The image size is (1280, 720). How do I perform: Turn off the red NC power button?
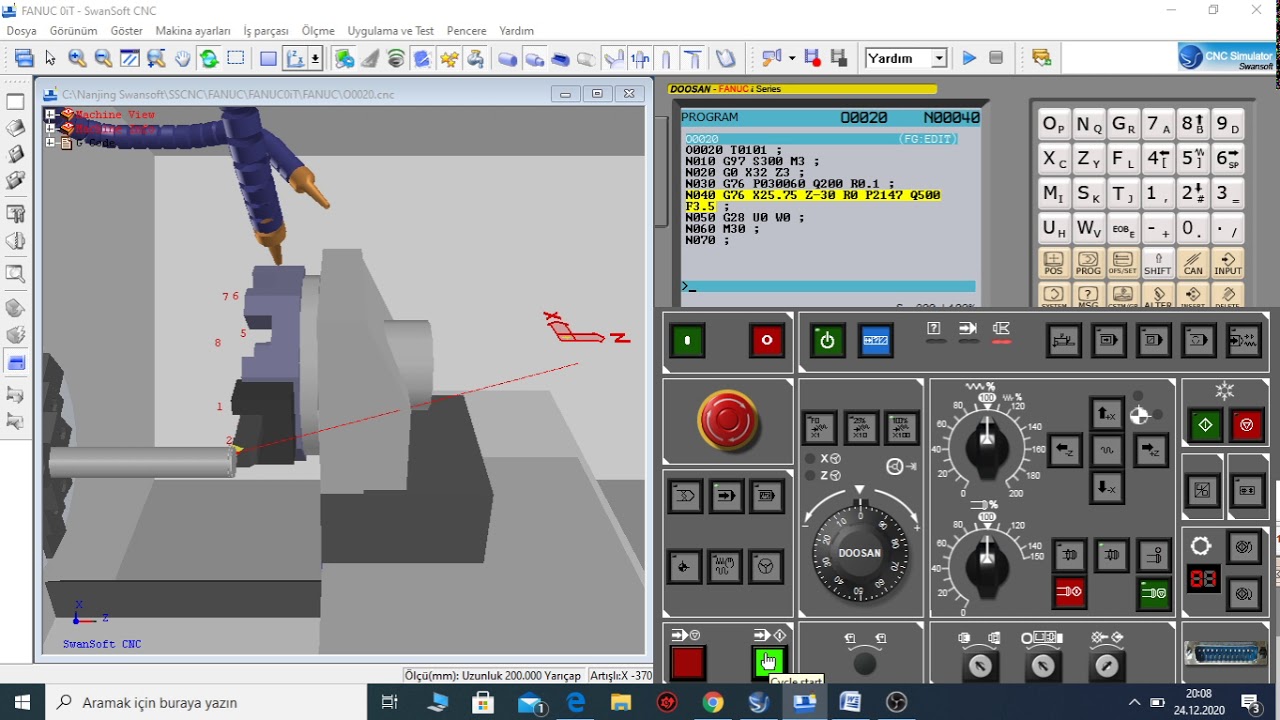[767, 340]
